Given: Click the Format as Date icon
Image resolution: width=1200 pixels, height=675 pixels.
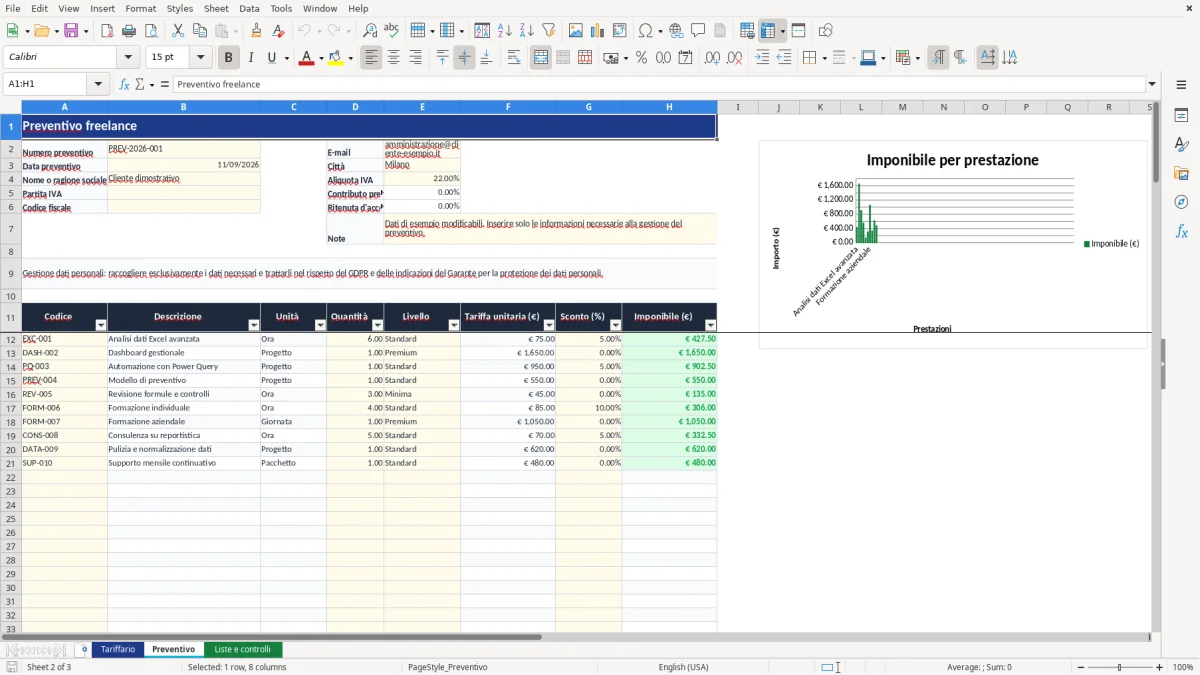Looking at the screenshot, I should click(x=685, y=58).
